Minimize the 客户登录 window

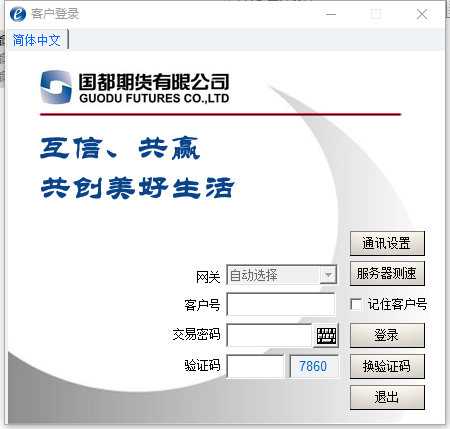(x=331, y=14)
